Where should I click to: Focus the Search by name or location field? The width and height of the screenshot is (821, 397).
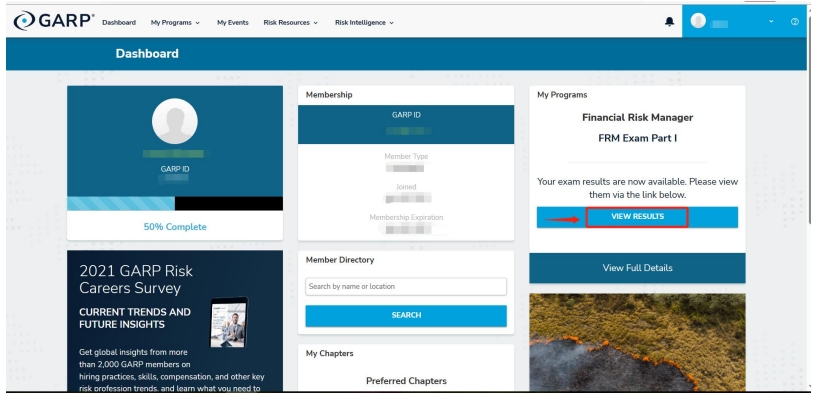tap(406, 286)
